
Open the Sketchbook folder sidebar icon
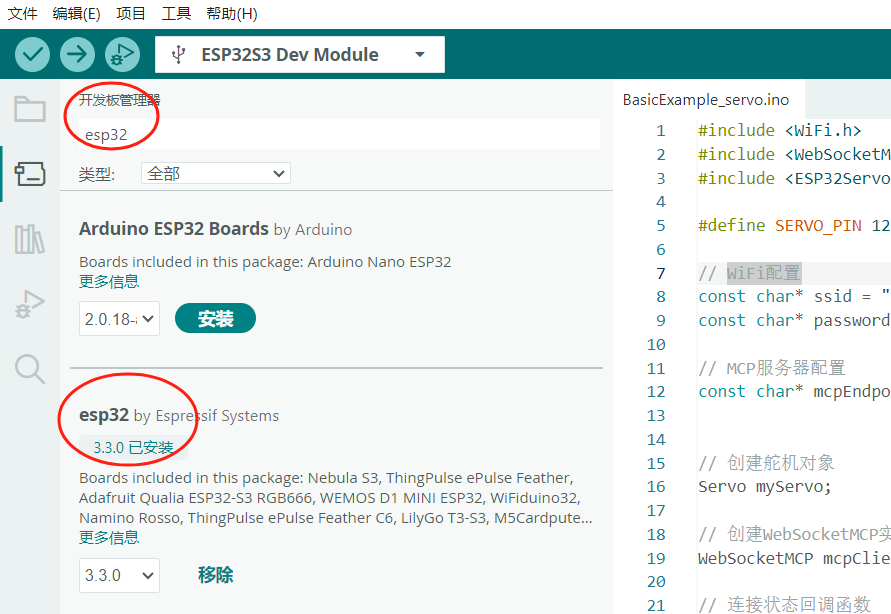tap(30, 108)
